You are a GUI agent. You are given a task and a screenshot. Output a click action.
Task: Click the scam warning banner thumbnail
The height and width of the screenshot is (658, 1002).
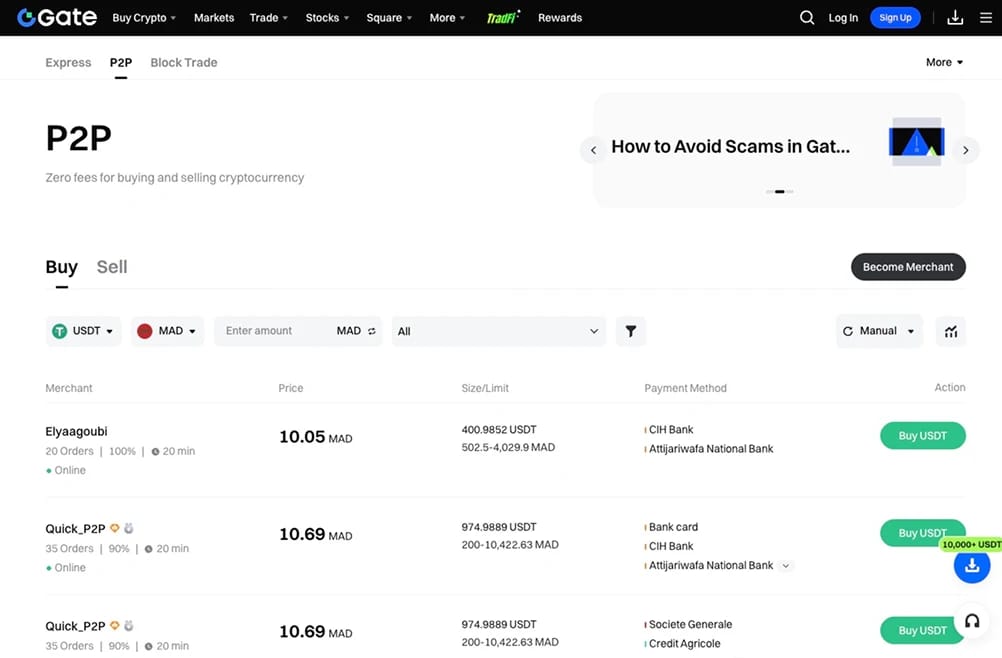pos(916,142)
